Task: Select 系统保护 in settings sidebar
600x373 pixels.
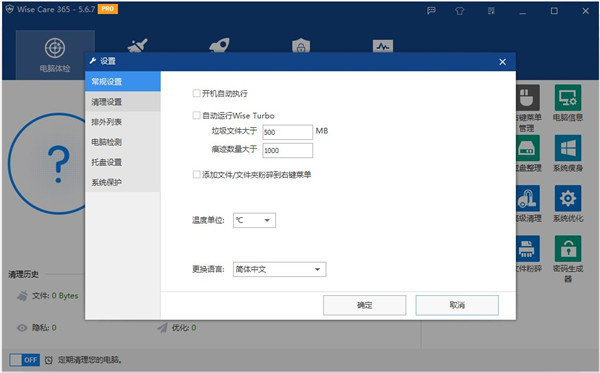Action: 123,182
